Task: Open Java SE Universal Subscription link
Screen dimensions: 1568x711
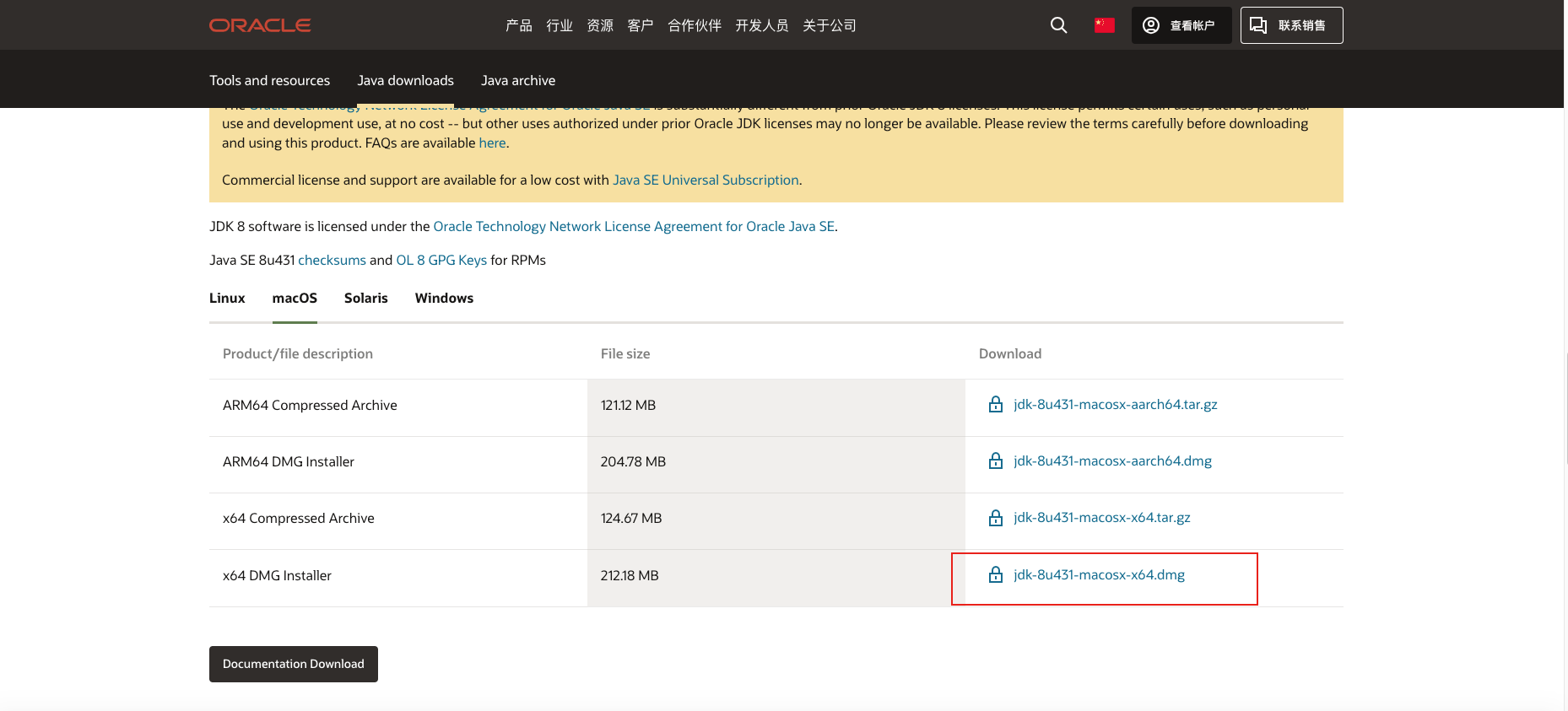Action: pos(706,180)
